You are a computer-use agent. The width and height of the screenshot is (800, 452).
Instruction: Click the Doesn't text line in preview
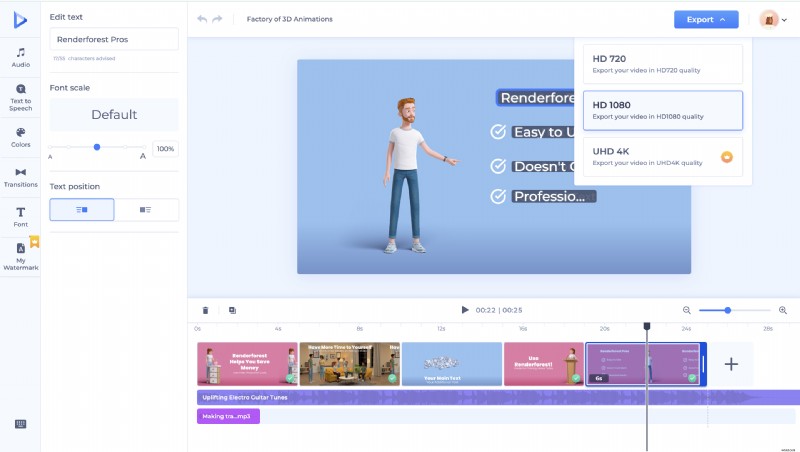543,166
